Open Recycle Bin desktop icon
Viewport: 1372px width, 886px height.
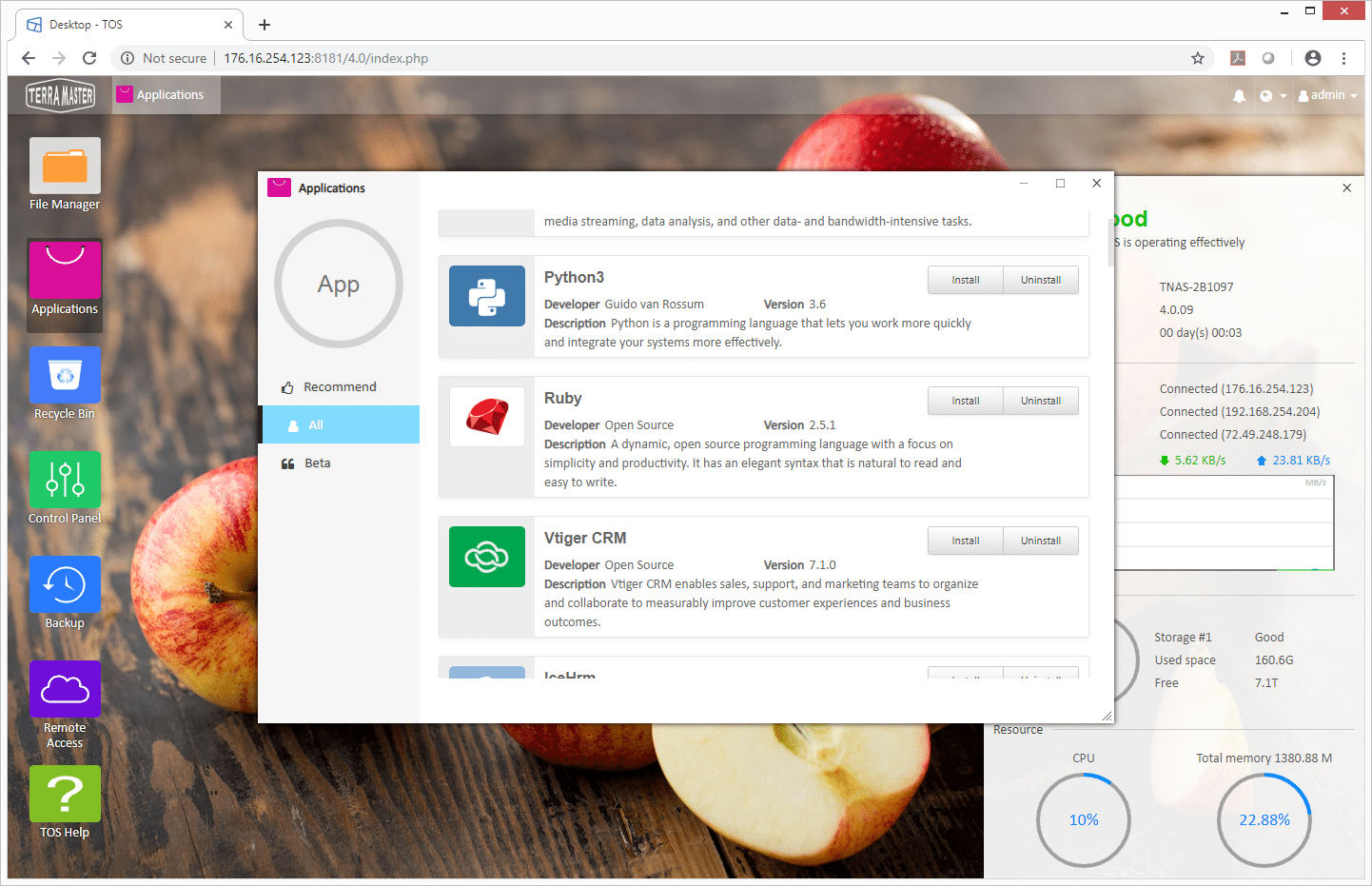coord(65,384)
